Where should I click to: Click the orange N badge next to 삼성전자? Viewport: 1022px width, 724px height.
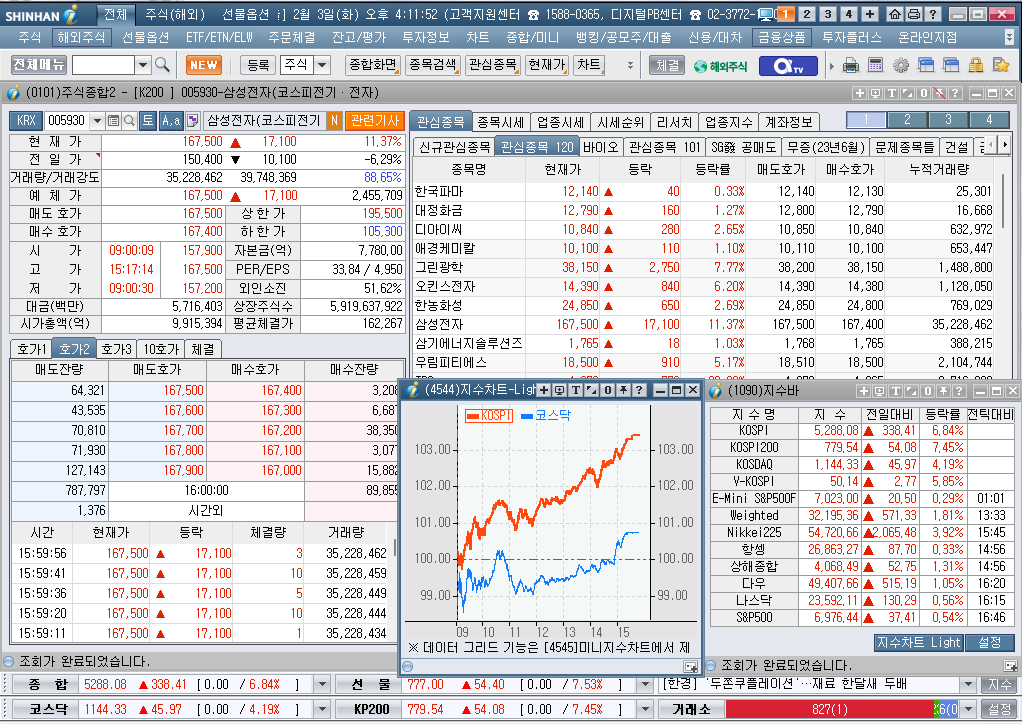coord(334,121)
